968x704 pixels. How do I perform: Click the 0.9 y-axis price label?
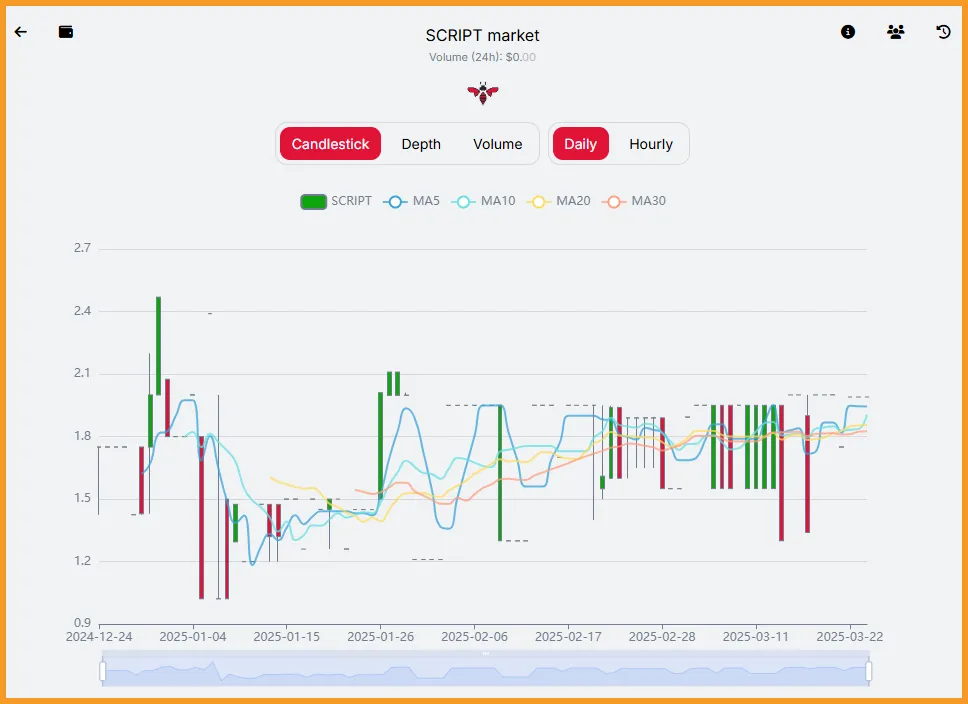click(82, 622)
